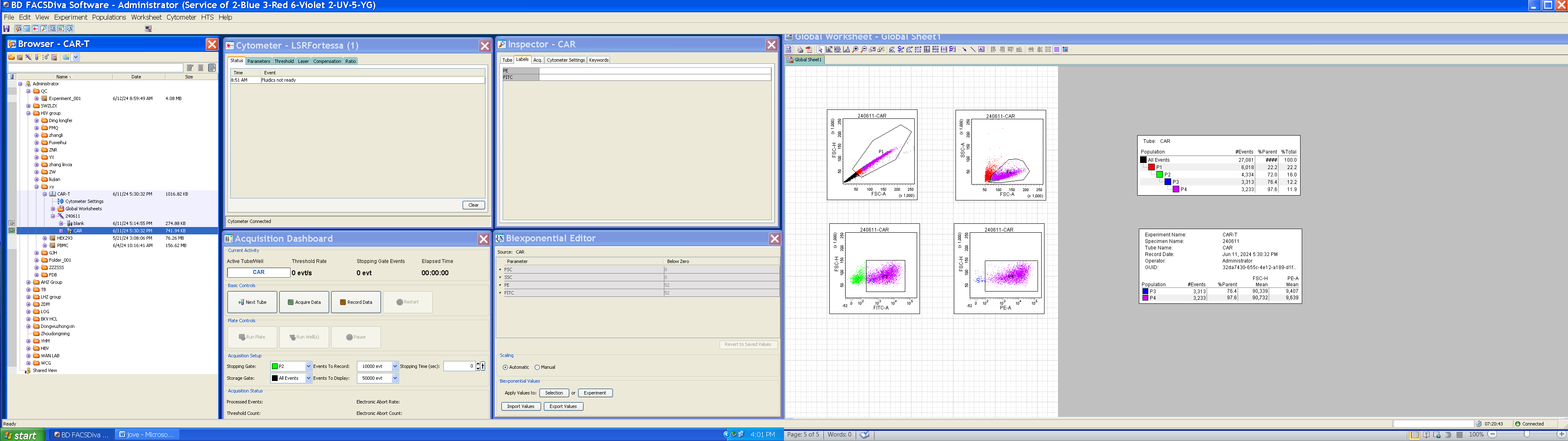
Task: Switch to the Compensation tab
Action: (327, 61)
